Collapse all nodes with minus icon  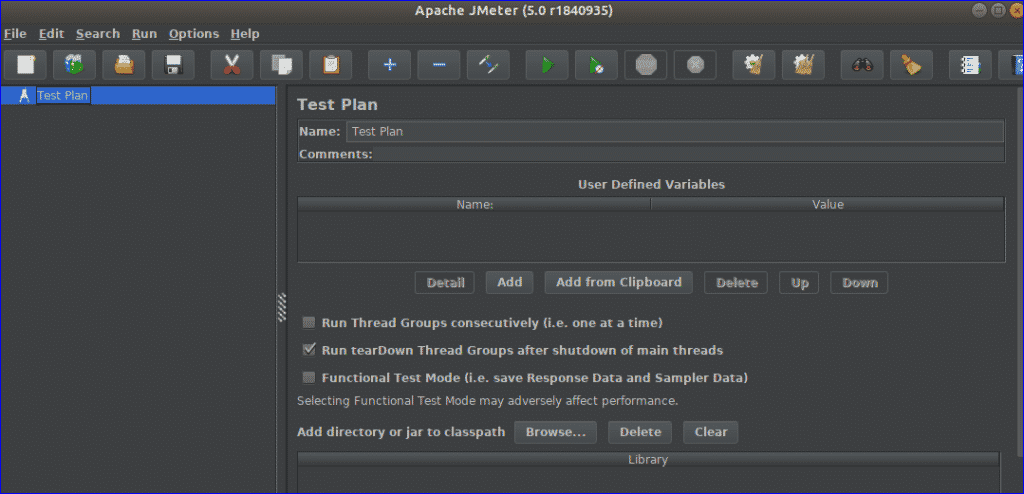439,65
